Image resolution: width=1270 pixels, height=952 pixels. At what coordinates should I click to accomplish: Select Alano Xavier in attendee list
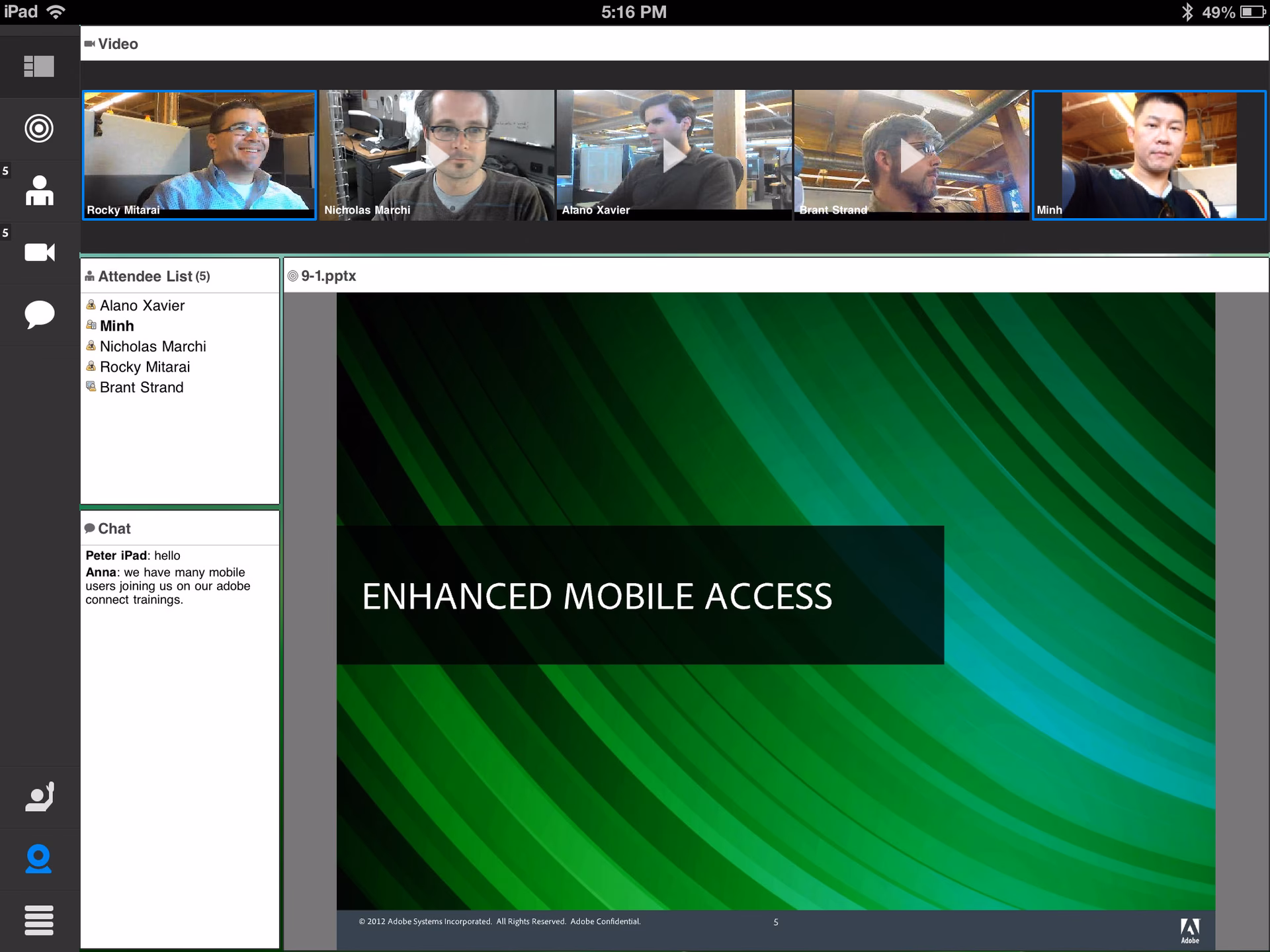tap(142, 305)
